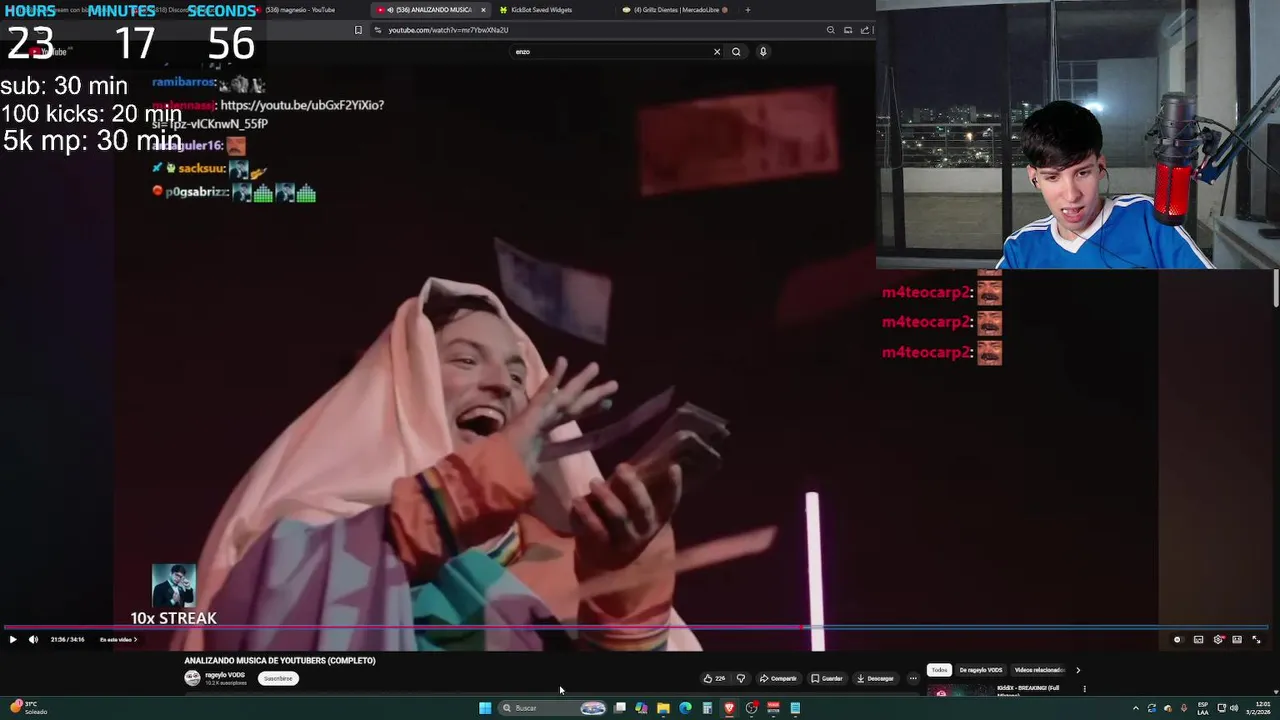Viewport: 1280px width, 720px height.
Task: Bookmark the page with the bookmark icon
Action: 358,30
